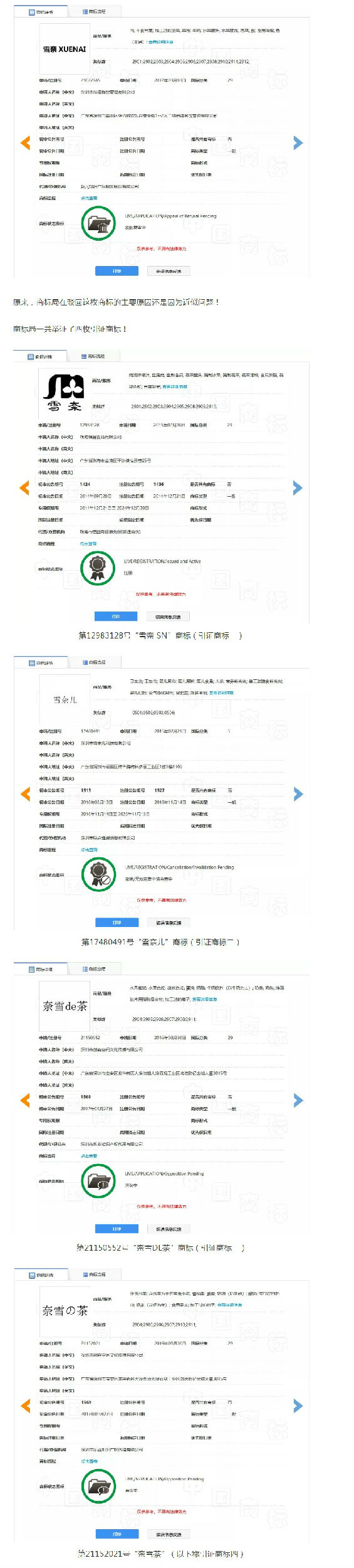Click 点击查看 link in the 雪奈 SN record
This screenshot has width=354, height=1568.
88,544
